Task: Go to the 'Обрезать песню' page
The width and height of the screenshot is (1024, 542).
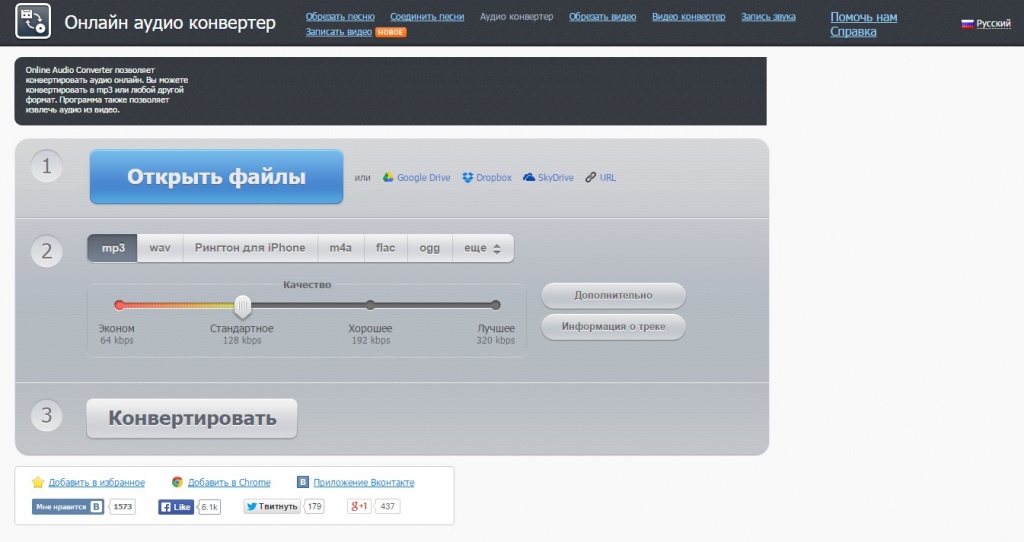Action: tap(341, 17)
